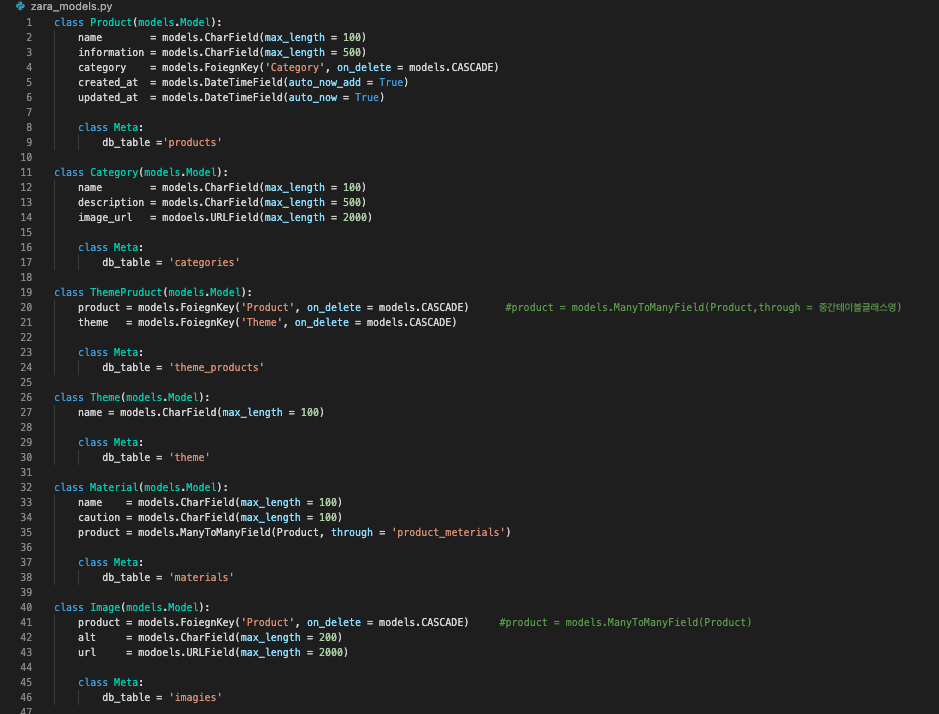
Task: Click the 'product_meterials' string literal
Action: (x=448, y=532)
